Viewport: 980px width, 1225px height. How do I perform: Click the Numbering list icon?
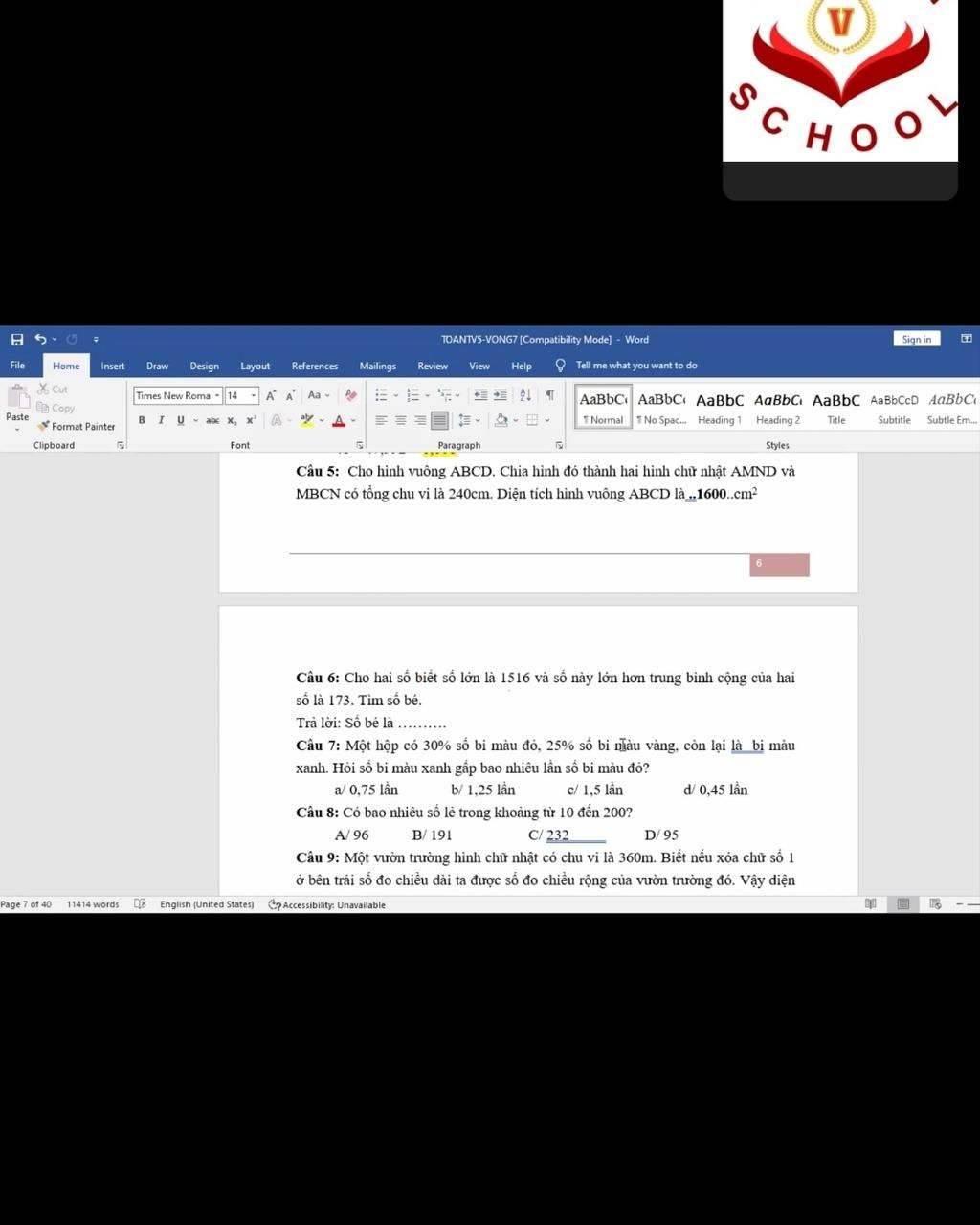tap(412, 395)
